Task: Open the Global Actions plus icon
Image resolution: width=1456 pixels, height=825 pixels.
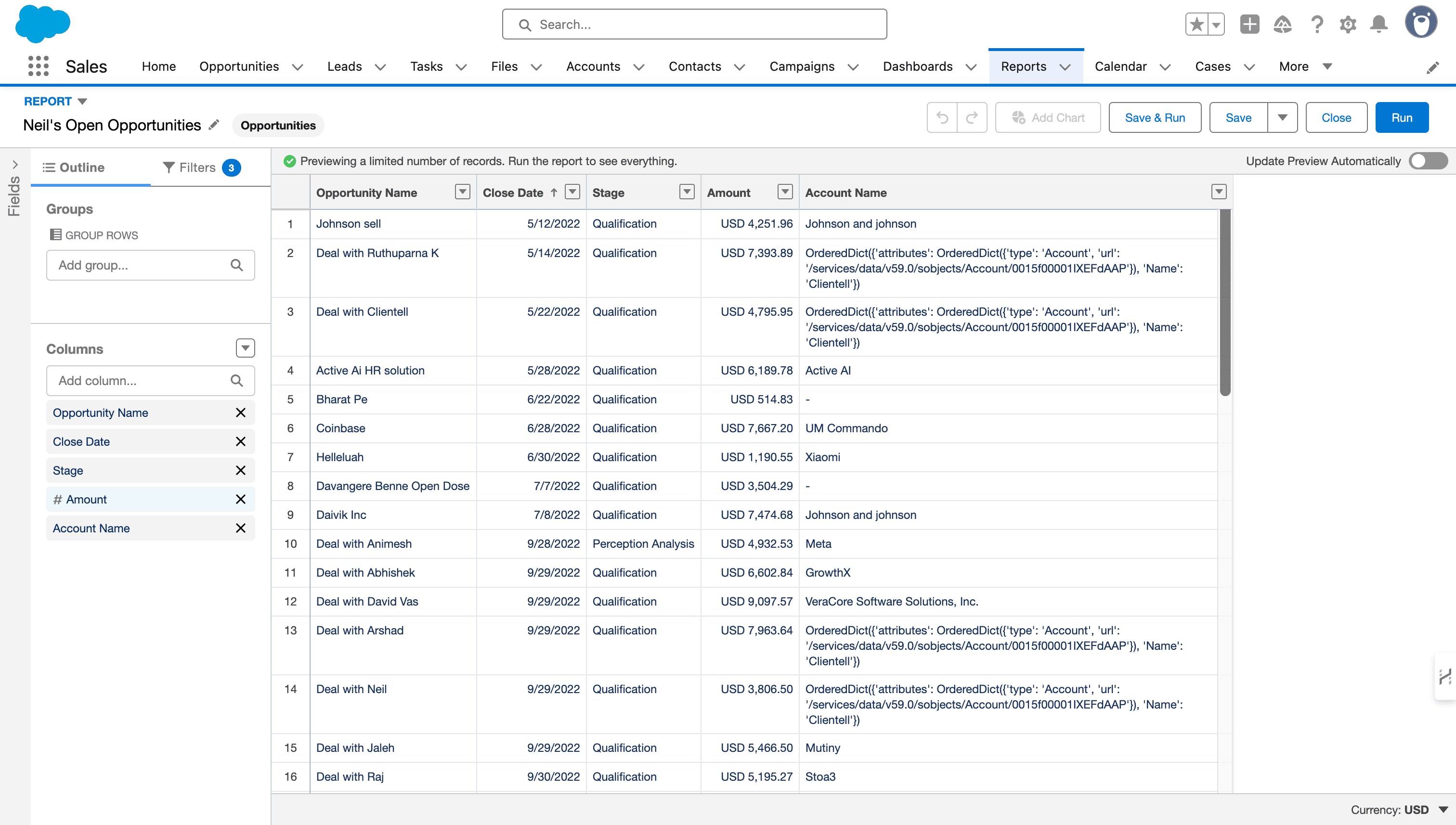Action: pos(1249,25)
